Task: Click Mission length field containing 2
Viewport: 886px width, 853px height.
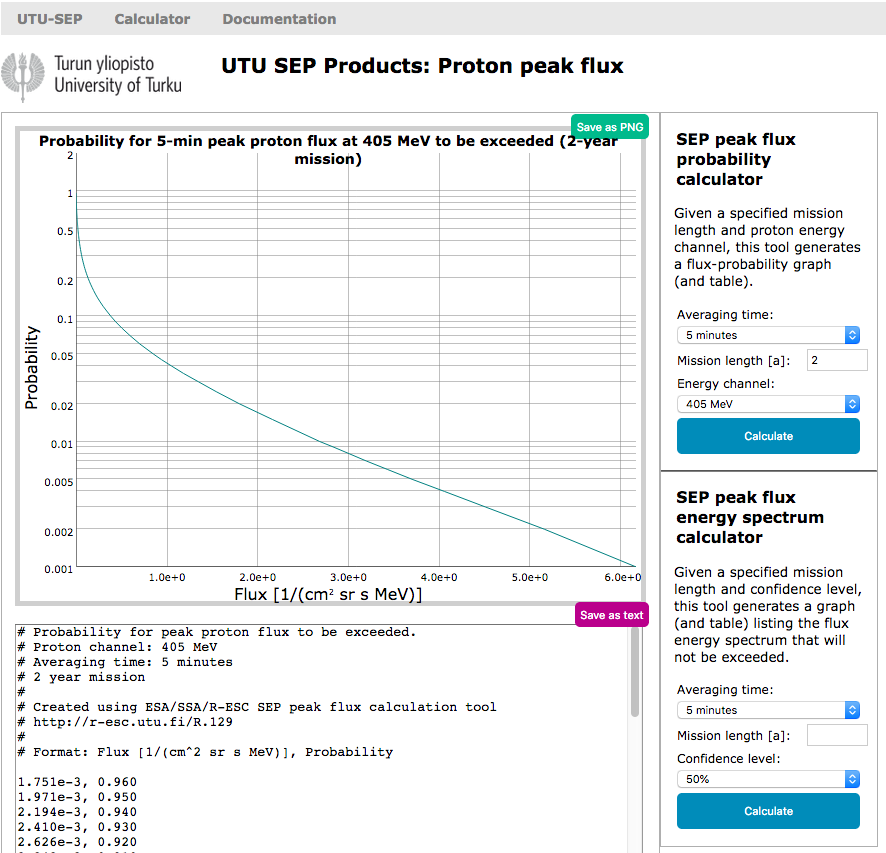Action: click(836, 360)
